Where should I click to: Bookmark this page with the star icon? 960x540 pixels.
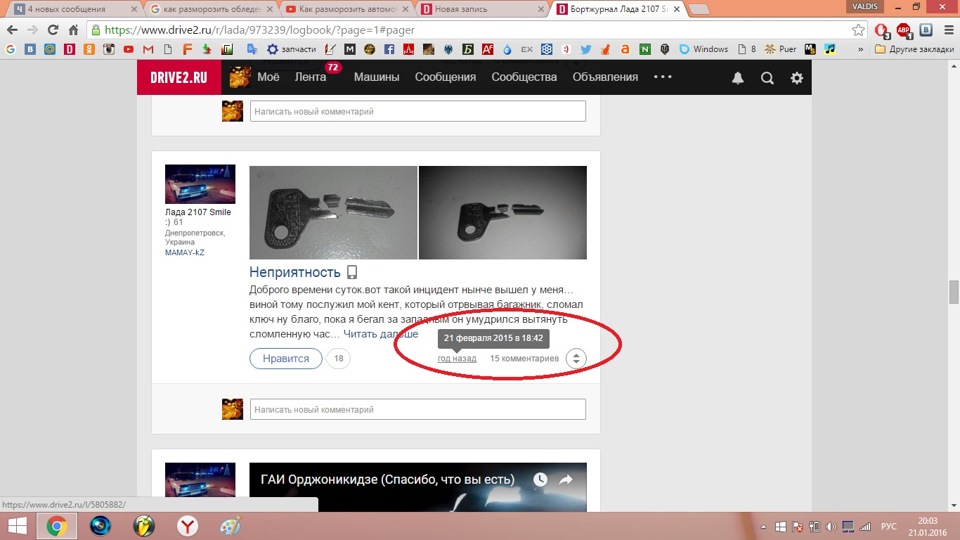pos(858,29)
